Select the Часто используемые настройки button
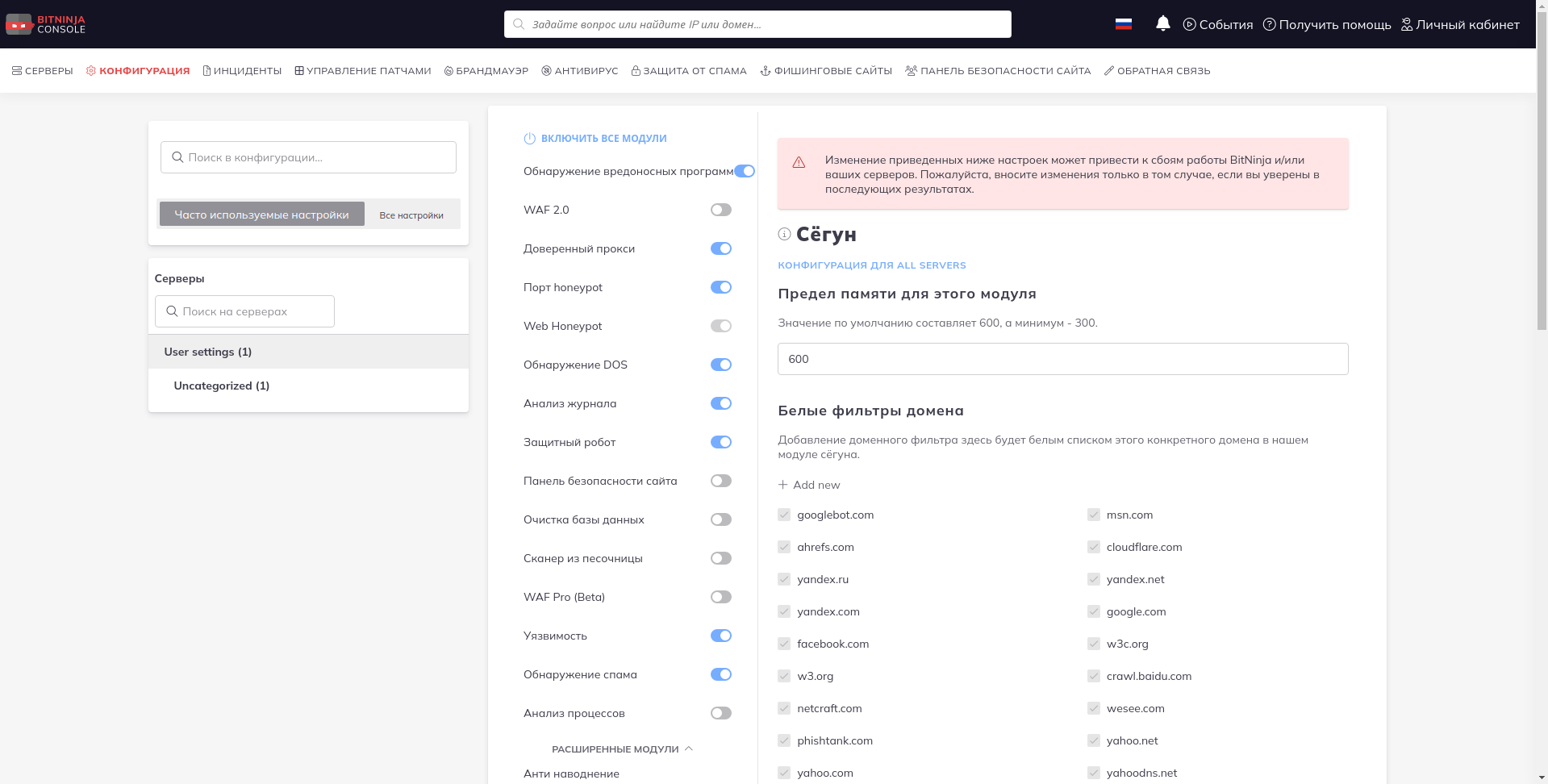Image resolution: width=1548 pixels, height=784 pixels. tap(261, 215)
